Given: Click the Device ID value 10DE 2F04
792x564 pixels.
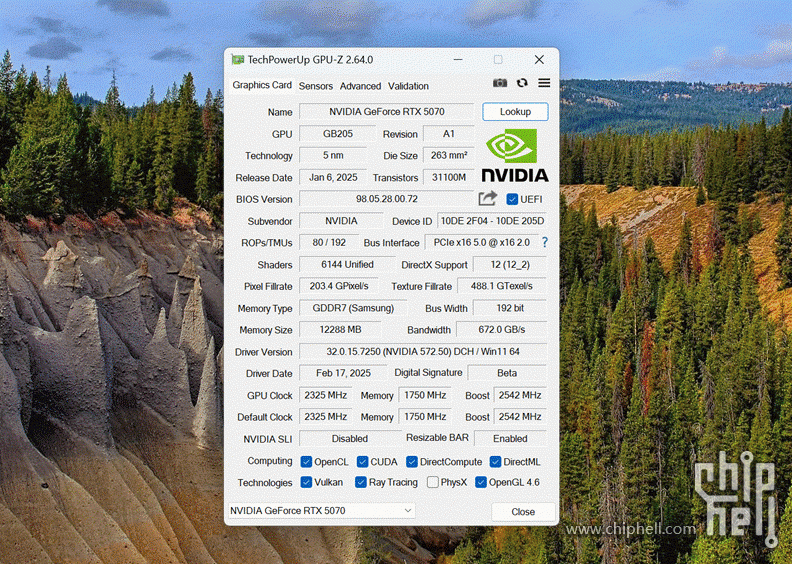Looking at the screenshot, I should coord(492,221).
